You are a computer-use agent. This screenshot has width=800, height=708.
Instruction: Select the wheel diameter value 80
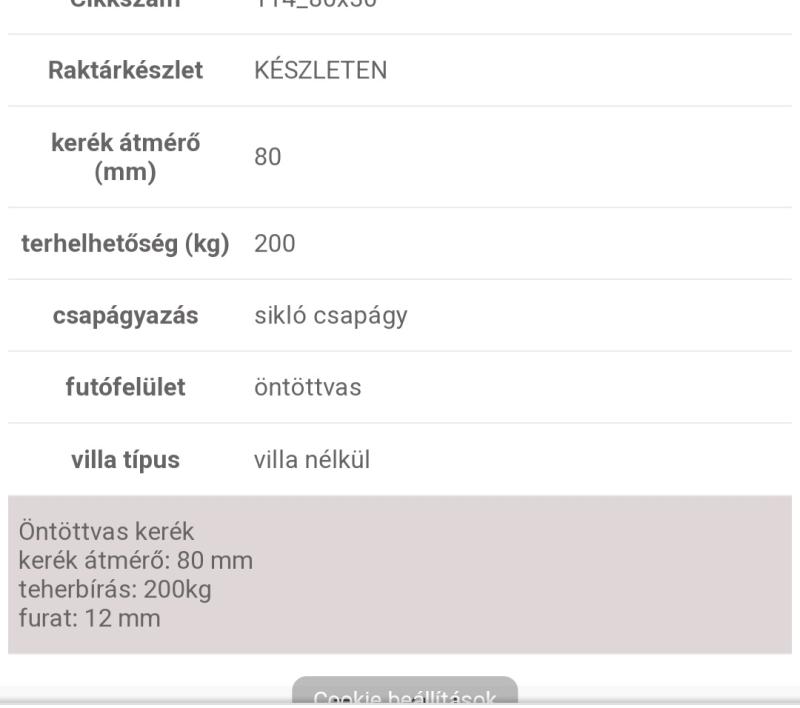pos(268,157)
